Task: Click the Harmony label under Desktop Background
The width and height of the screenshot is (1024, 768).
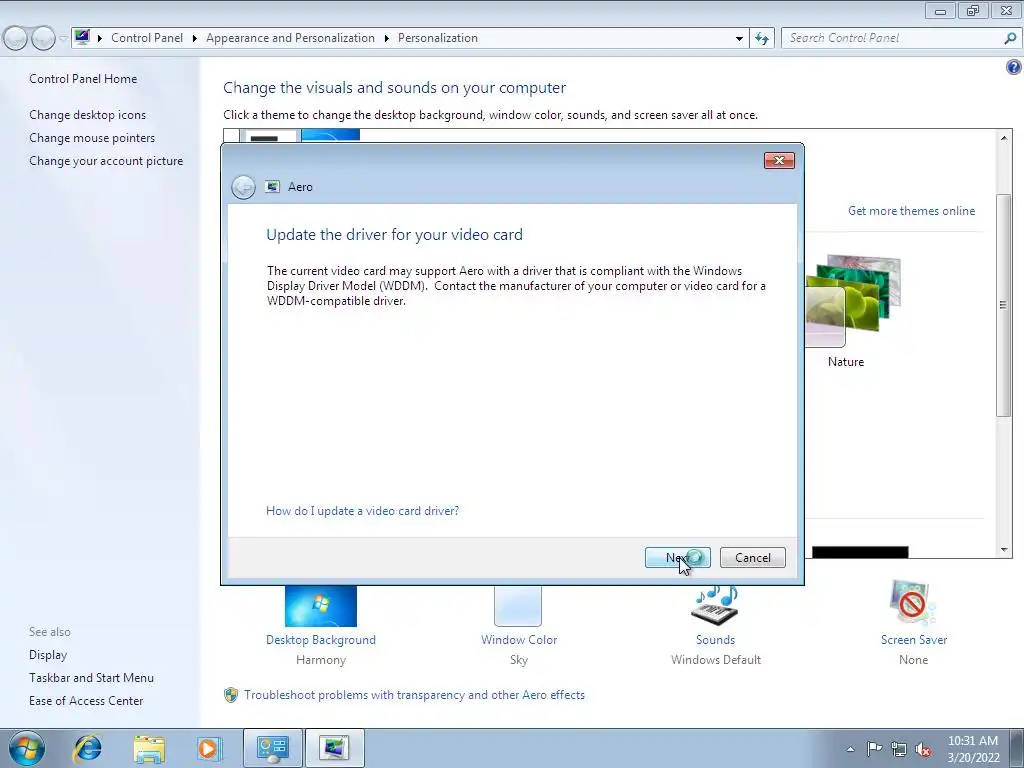Action: click(321, 660)
